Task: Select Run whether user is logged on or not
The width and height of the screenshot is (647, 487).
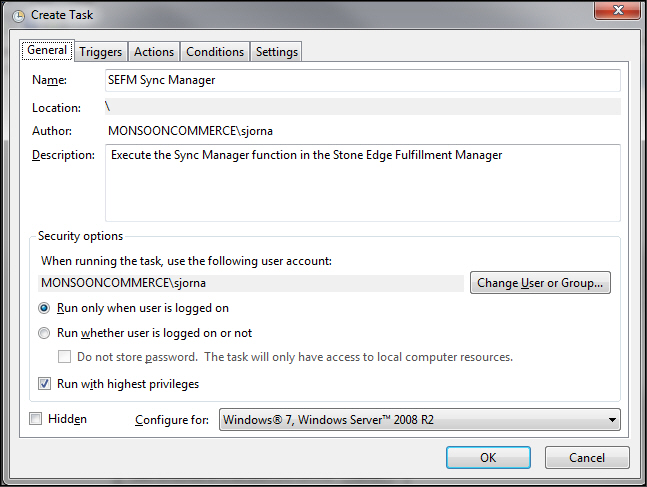Action: [x=44, y=333]
